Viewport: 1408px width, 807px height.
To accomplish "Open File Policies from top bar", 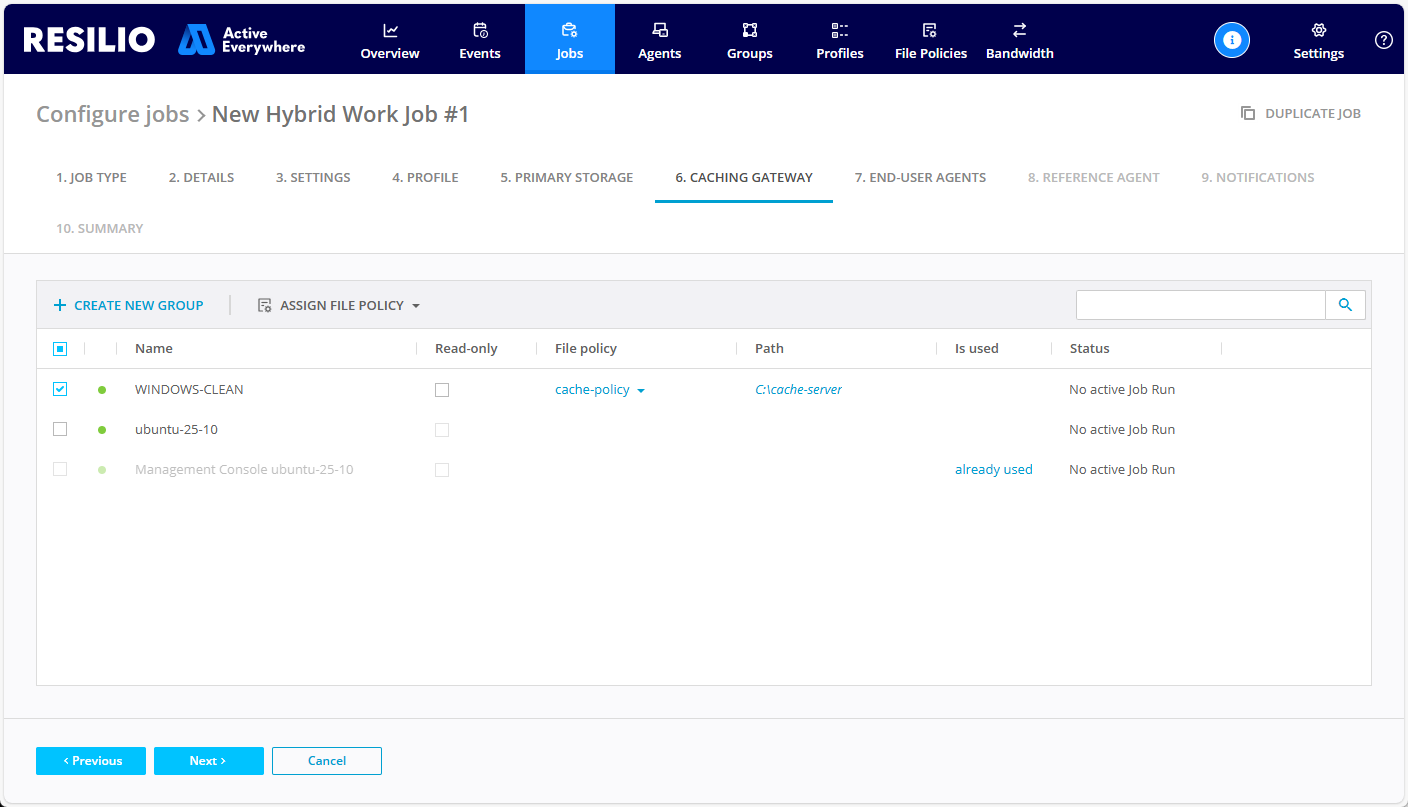I will 930,40.
